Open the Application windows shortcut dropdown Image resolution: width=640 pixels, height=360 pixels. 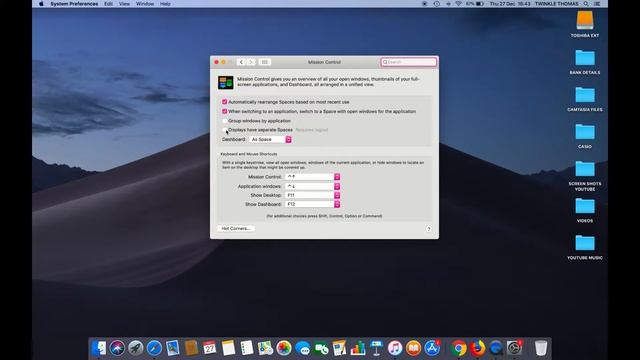[x=313, y=186]
